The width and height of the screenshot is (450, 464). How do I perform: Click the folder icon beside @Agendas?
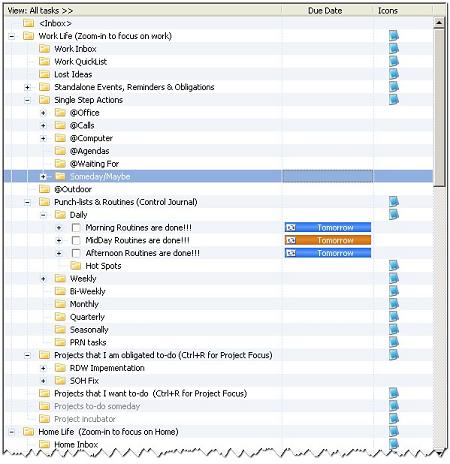pyautogui.click(x=60, y=151)
